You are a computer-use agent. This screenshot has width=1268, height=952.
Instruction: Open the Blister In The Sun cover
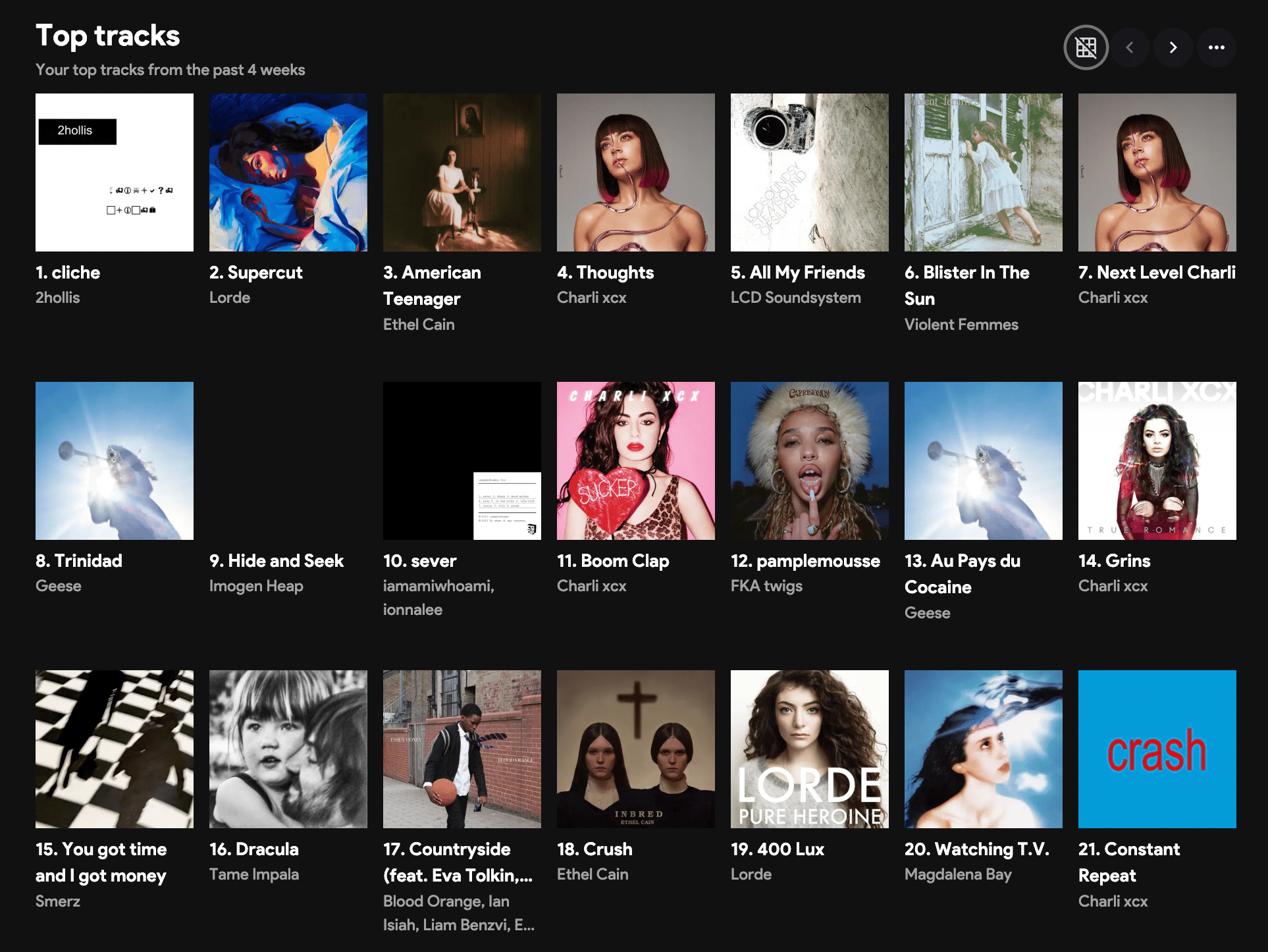[x=984, y=172]
